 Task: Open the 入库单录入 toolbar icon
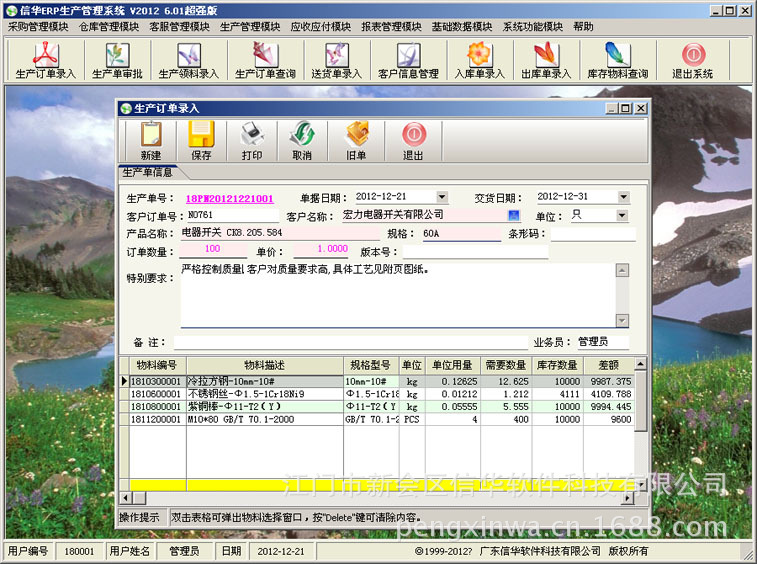[479, 60]
